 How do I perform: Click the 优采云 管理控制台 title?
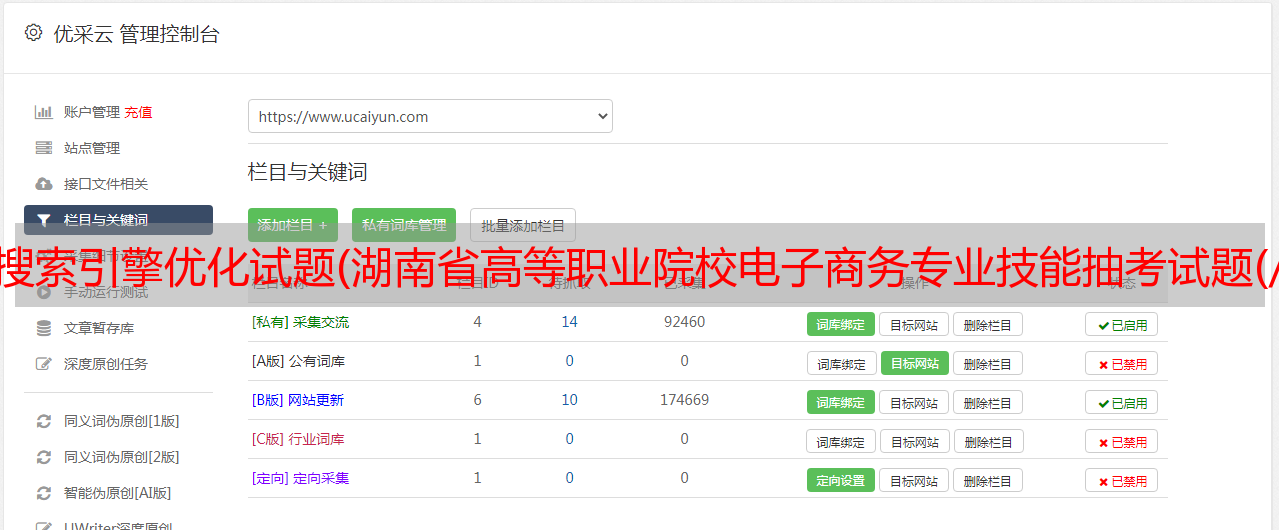(x=136, y=34)
